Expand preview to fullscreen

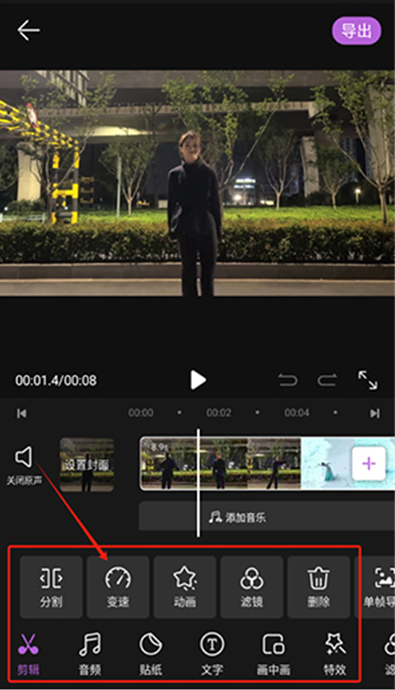click(x=368, y=380)
